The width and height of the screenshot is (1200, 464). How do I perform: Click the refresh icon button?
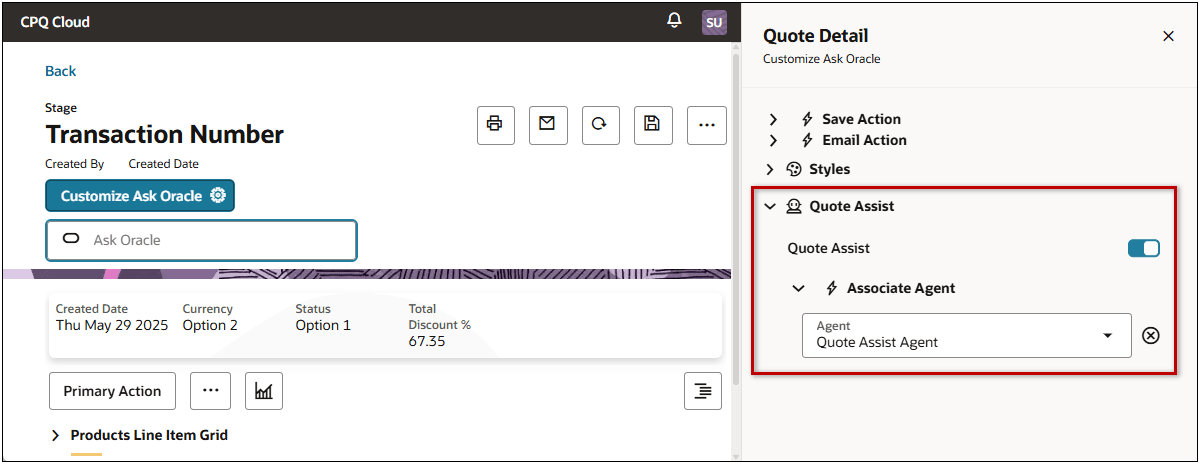(x=599, y=124)
